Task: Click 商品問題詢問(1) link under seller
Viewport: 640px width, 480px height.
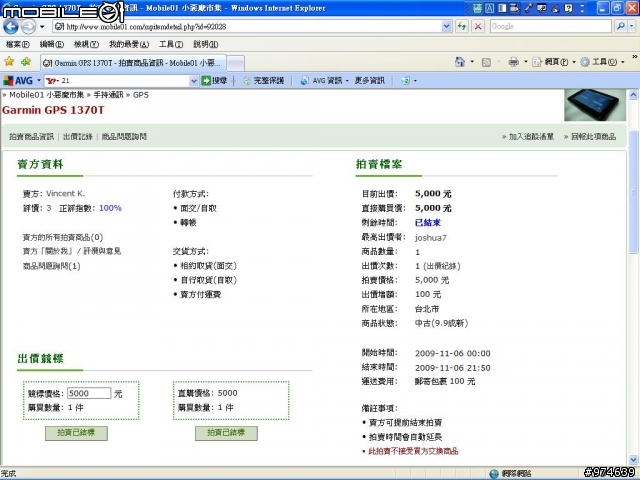Action: click(x=51, y=266)
